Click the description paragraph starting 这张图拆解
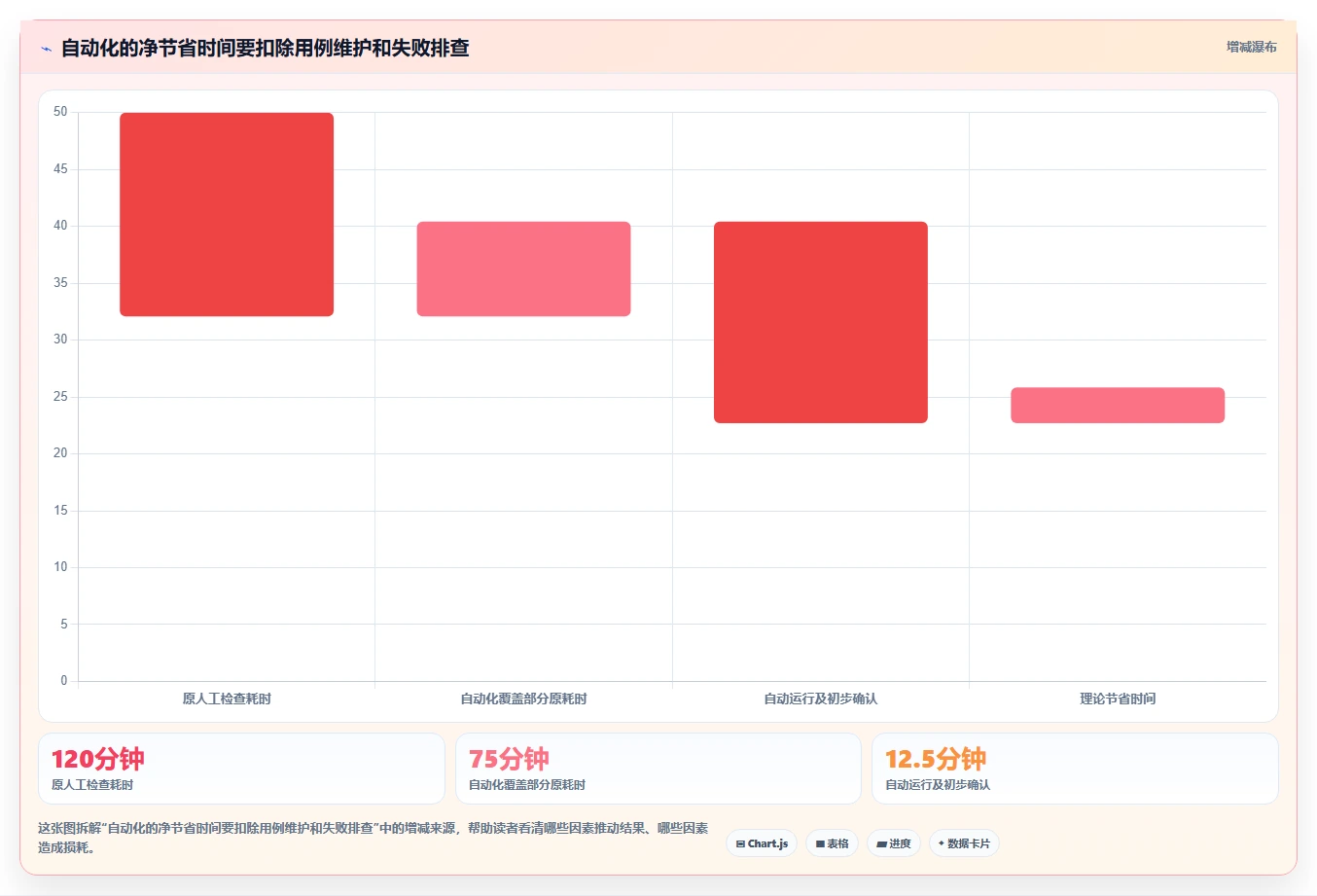This screenshot has width=1317, height=896. click(x=374, y=838)
